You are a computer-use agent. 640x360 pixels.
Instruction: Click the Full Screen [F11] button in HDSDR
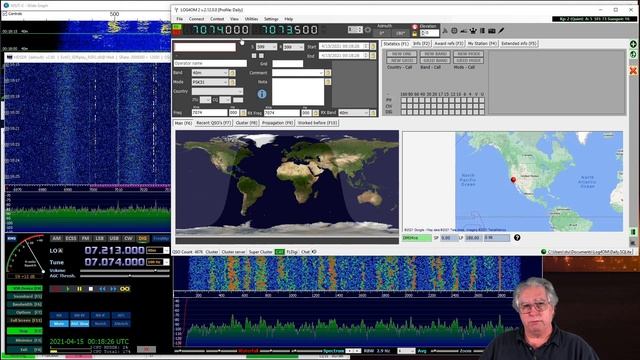24,320
